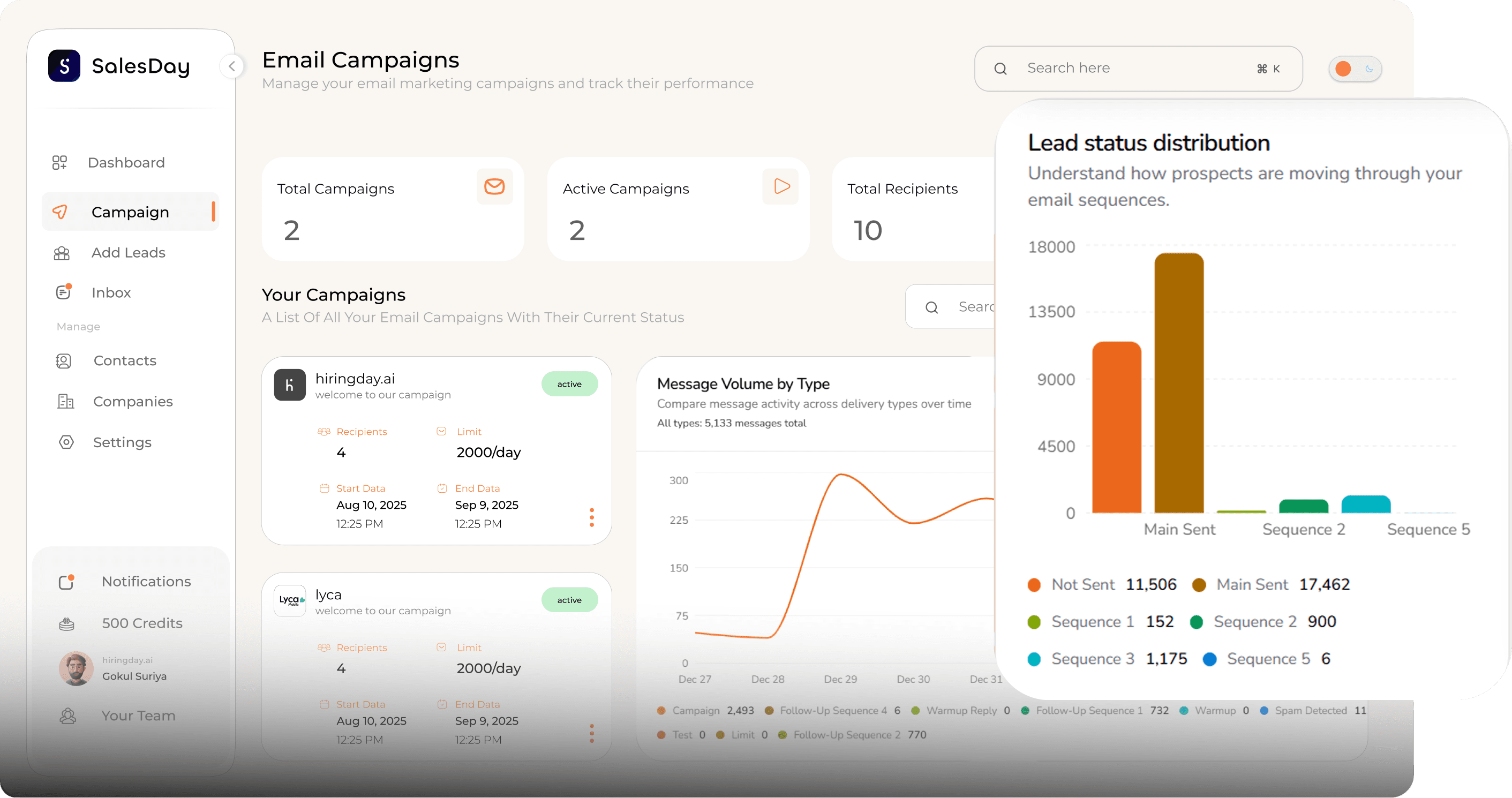Click the Inbox icon with notification dot
1512x798 pixels.
coord(63,292)
